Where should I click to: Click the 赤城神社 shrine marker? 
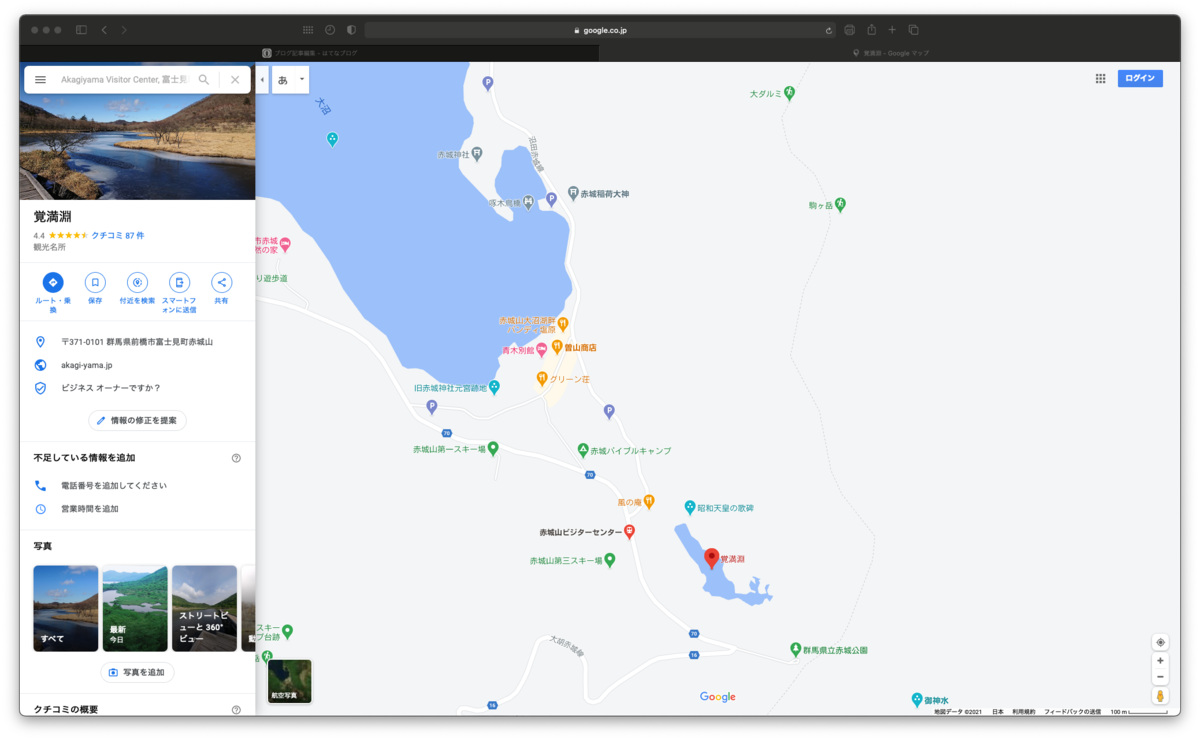[477, 155]
